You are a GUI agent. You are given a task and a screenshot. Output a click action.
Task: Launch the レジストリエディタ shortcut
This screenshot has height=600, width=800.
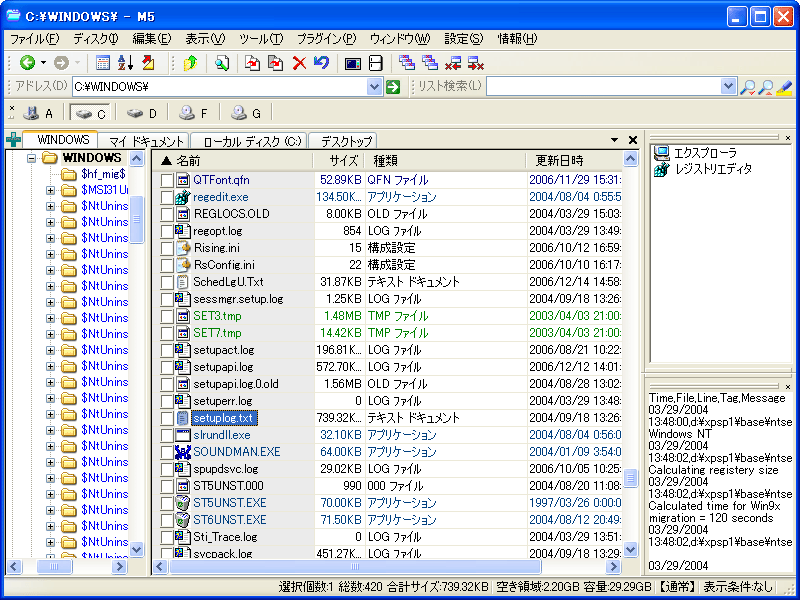click(x=703, y=169)
